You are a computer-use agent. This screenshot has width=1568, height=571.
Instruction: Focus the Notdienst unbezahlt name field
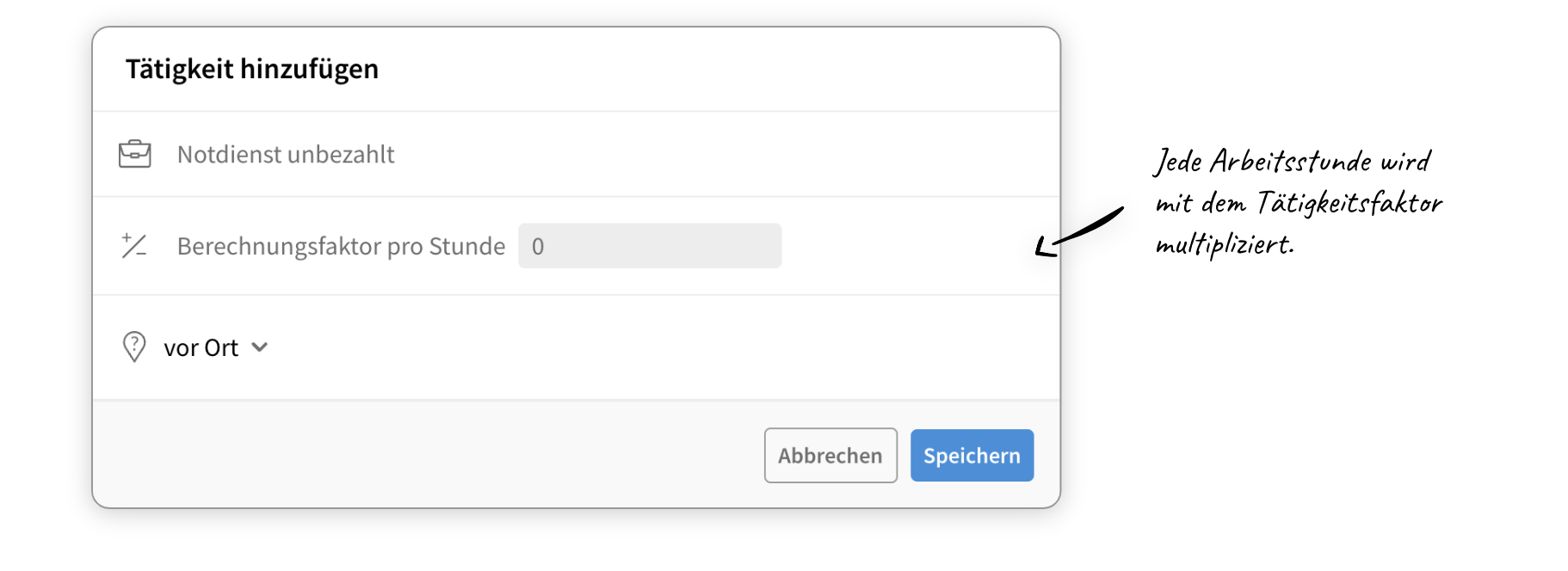(x=286, y=155)
